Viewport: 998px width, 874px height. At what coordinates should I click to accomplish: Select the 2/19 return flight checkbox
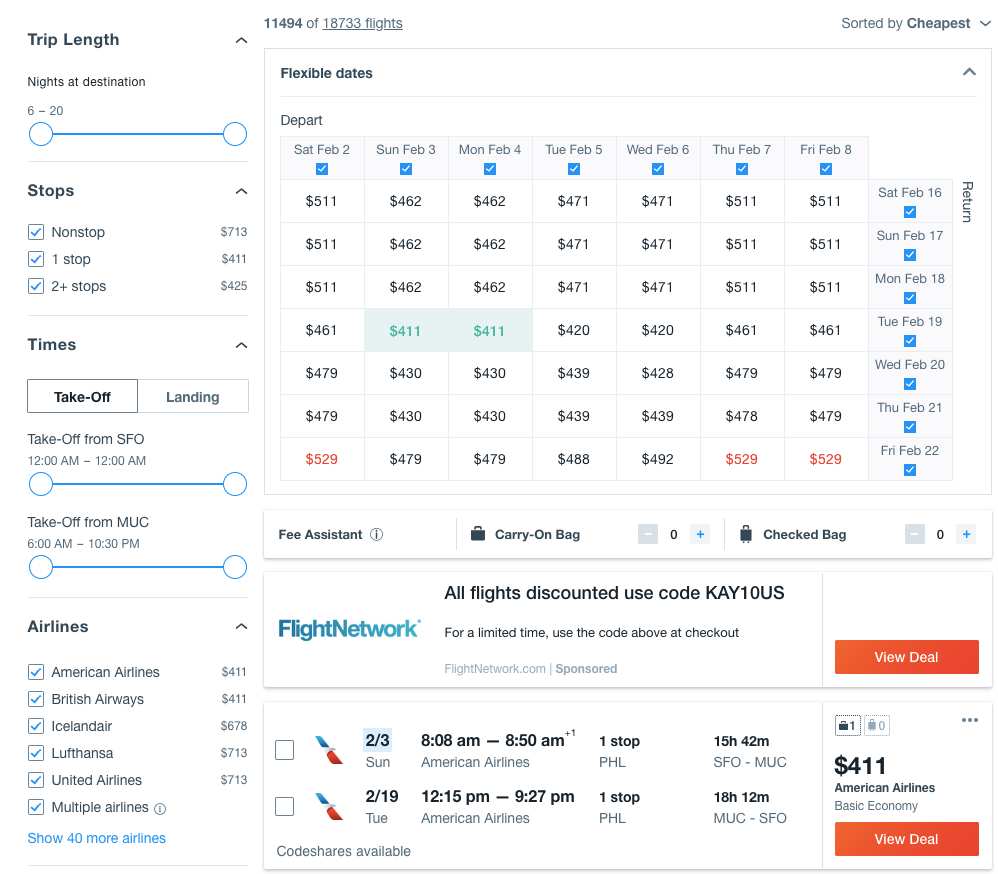[285, 806]
